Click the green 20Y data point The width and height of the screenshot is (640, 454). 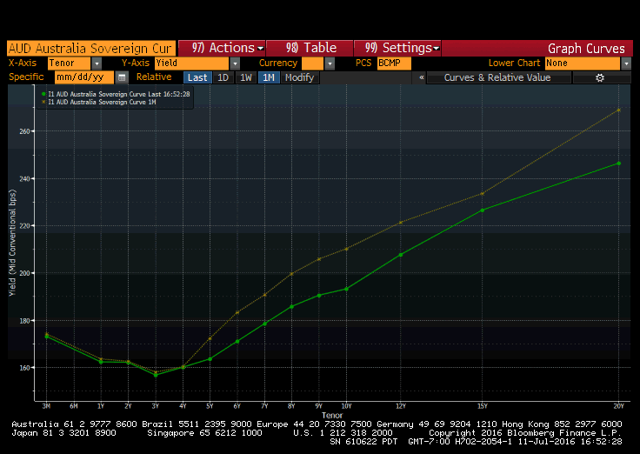pos(619,163)
